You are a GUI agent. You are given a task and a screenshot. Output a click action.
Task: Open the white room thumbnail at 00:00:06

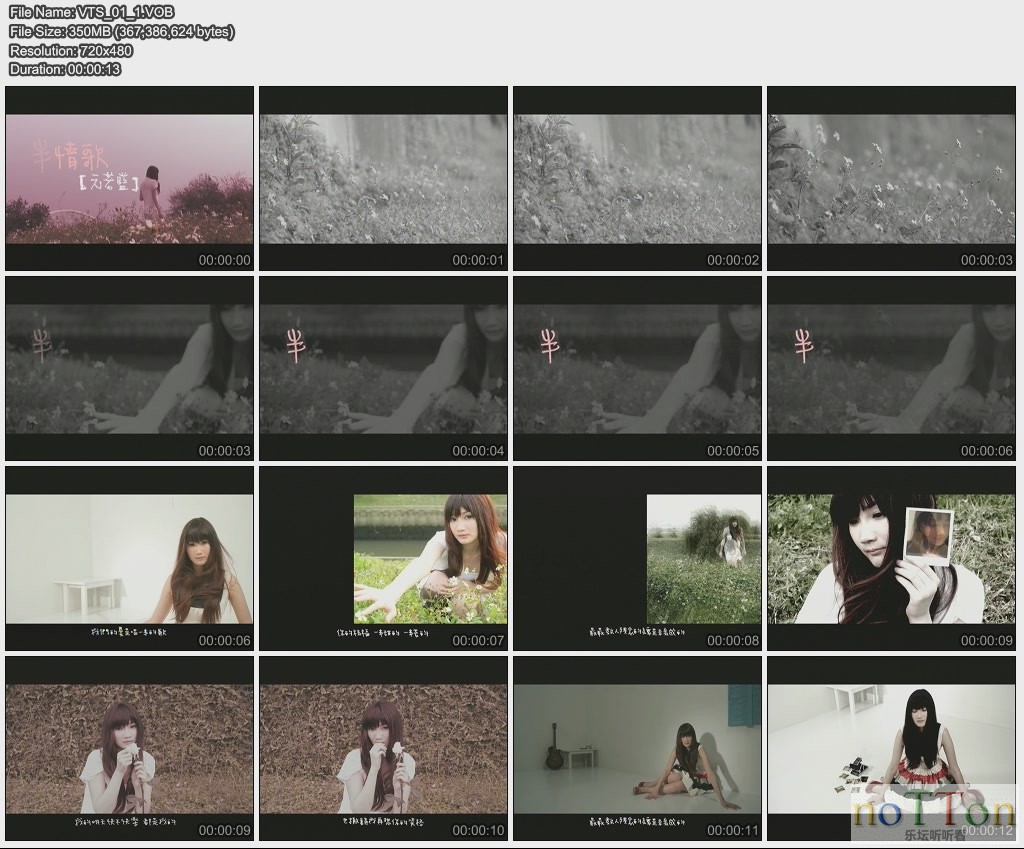pyautogui.click(x=129, y=558)
